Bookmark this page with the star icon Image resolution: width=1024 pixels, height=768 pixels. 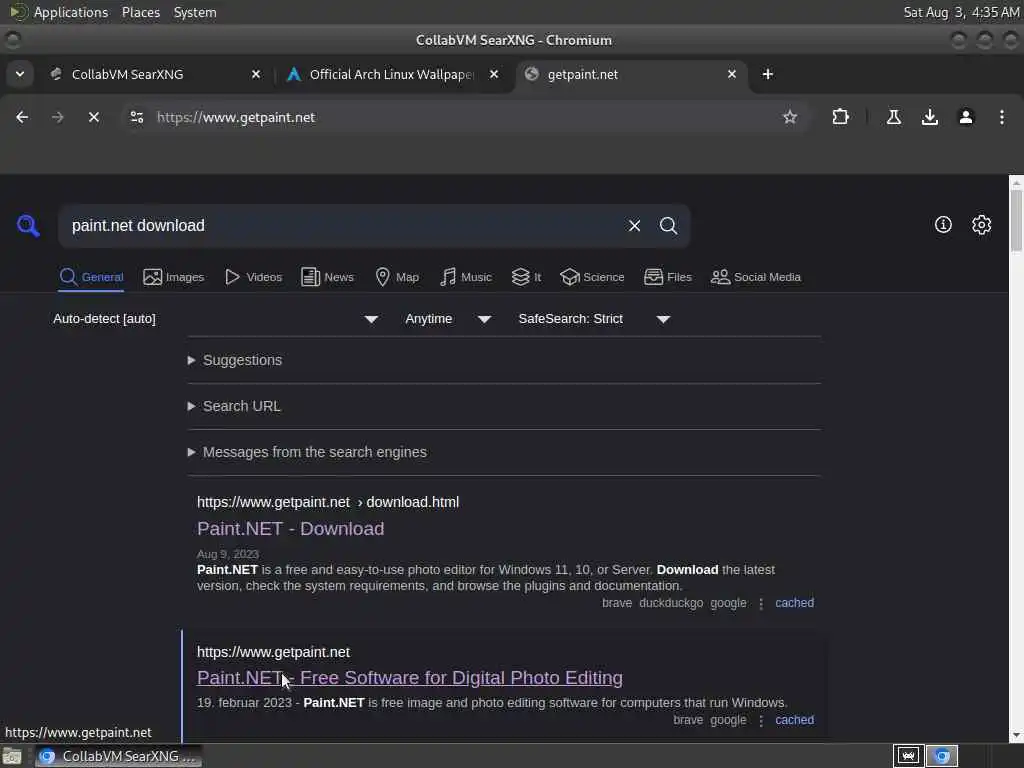pos(790,117)
